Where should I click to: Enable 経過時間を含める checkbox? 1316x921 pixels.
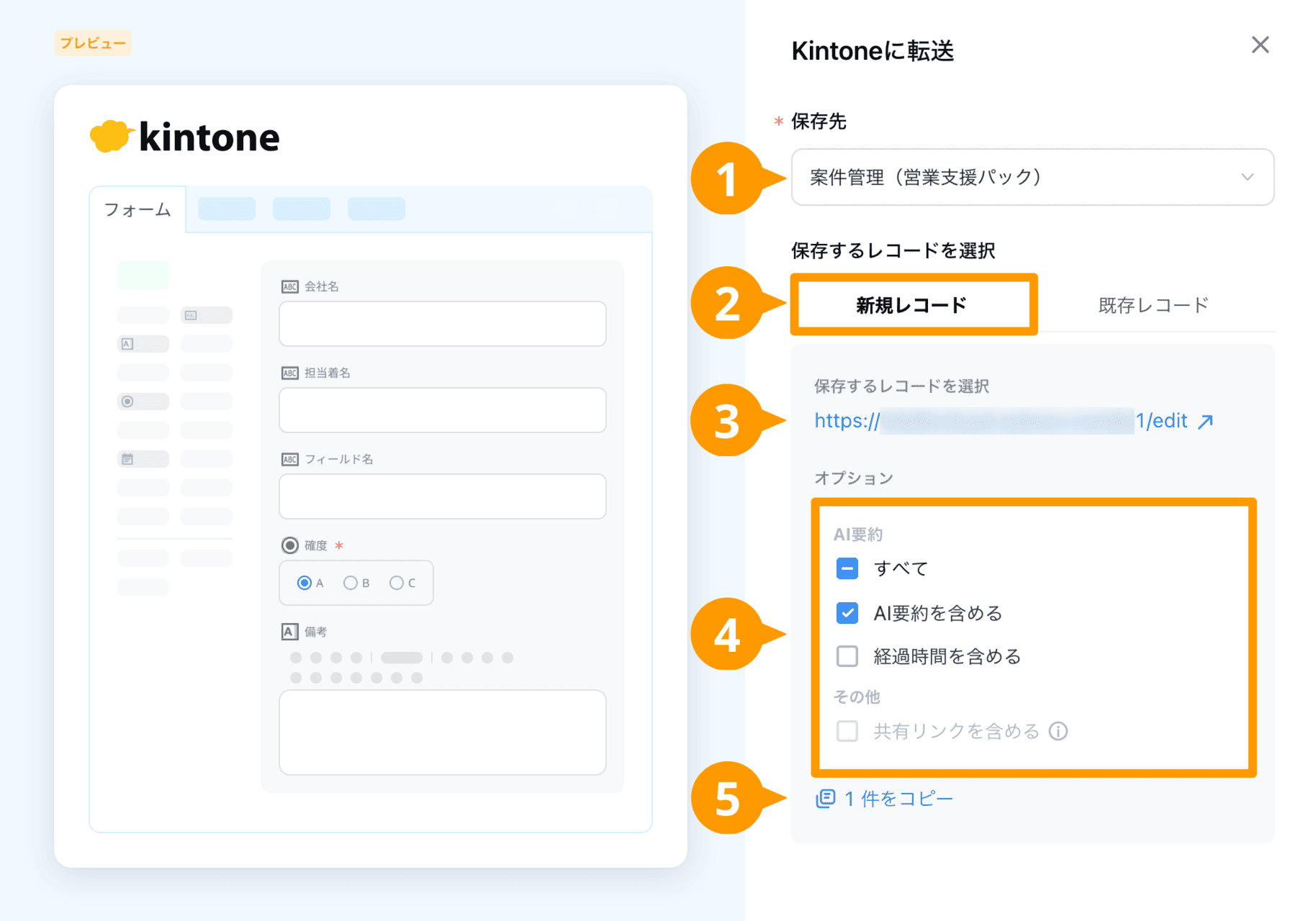point(847,656)
